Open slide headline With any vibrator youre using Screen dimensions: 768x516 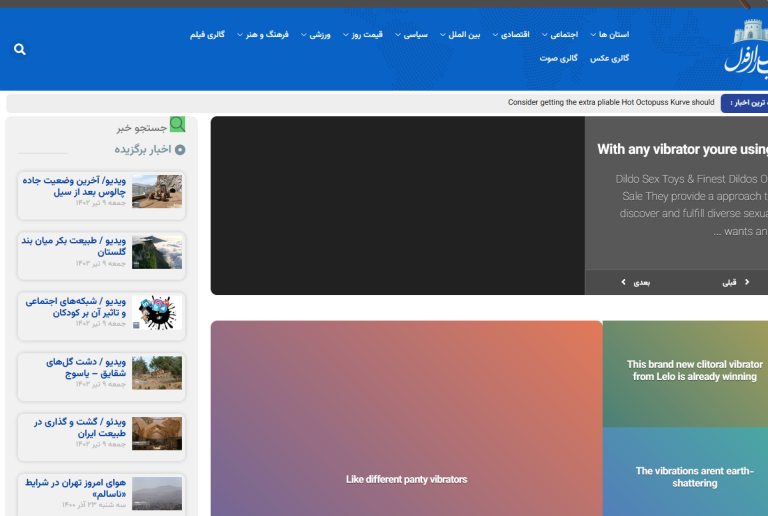tap(682, 149)
